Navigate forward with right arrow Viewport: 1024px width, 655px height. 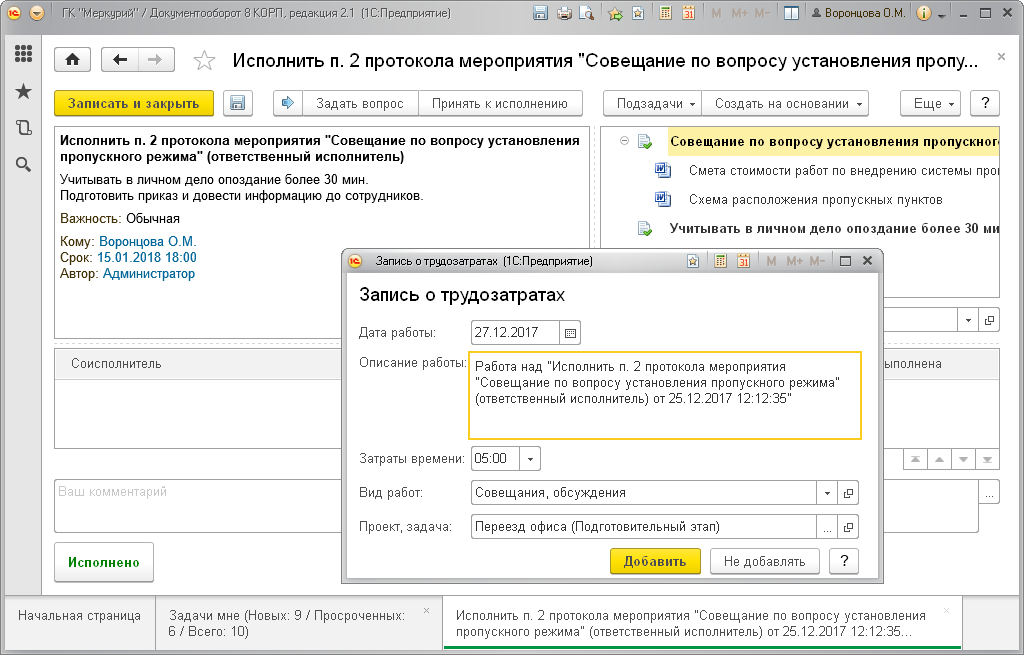[x=155, y=60]
